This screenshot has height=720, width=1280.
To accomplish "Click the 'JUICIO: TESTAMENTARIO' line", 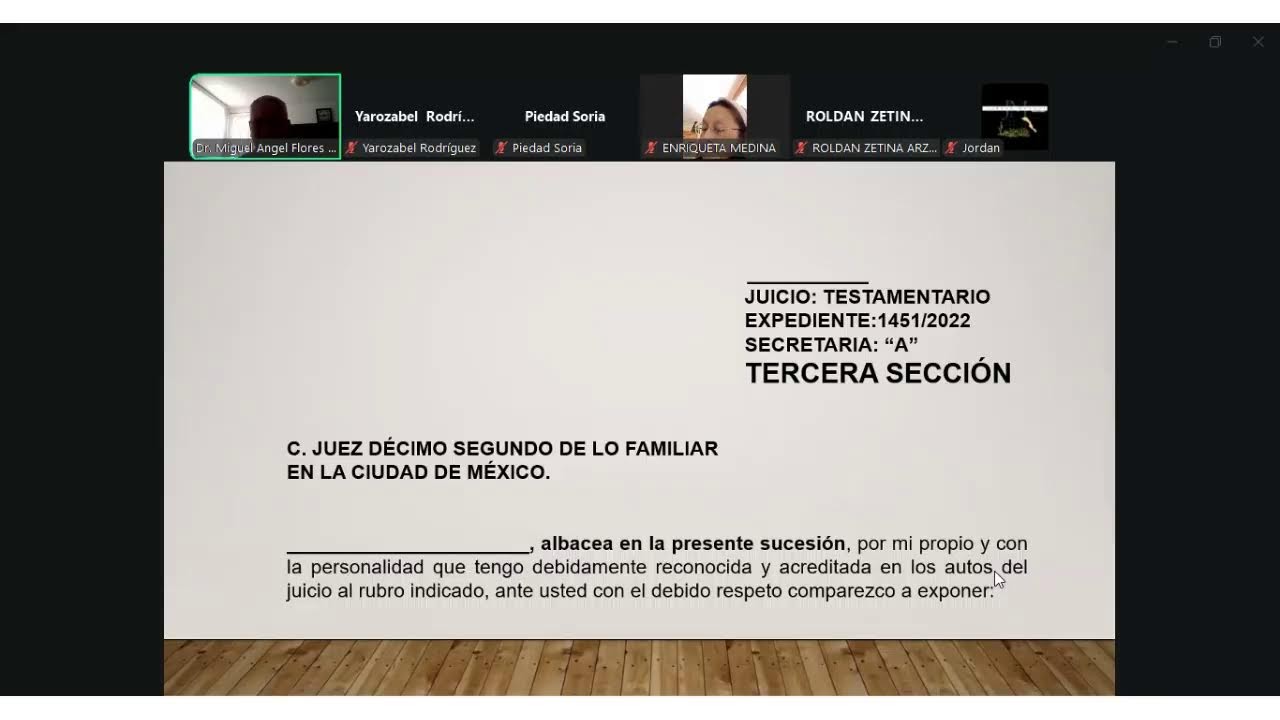I will pos(867,297).
